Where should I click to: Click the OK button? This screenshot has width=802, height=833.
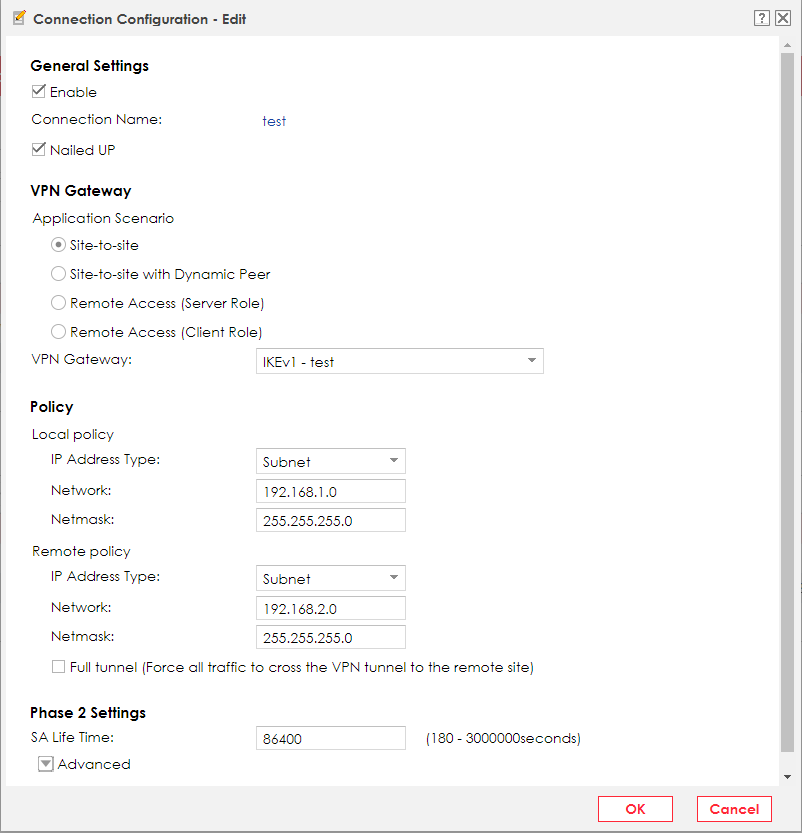(x=635, y=809)
